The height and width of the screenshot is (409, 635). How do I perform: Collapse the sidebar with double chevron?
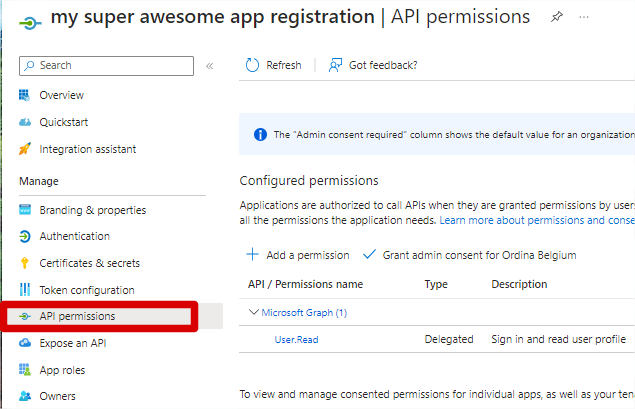209,65
